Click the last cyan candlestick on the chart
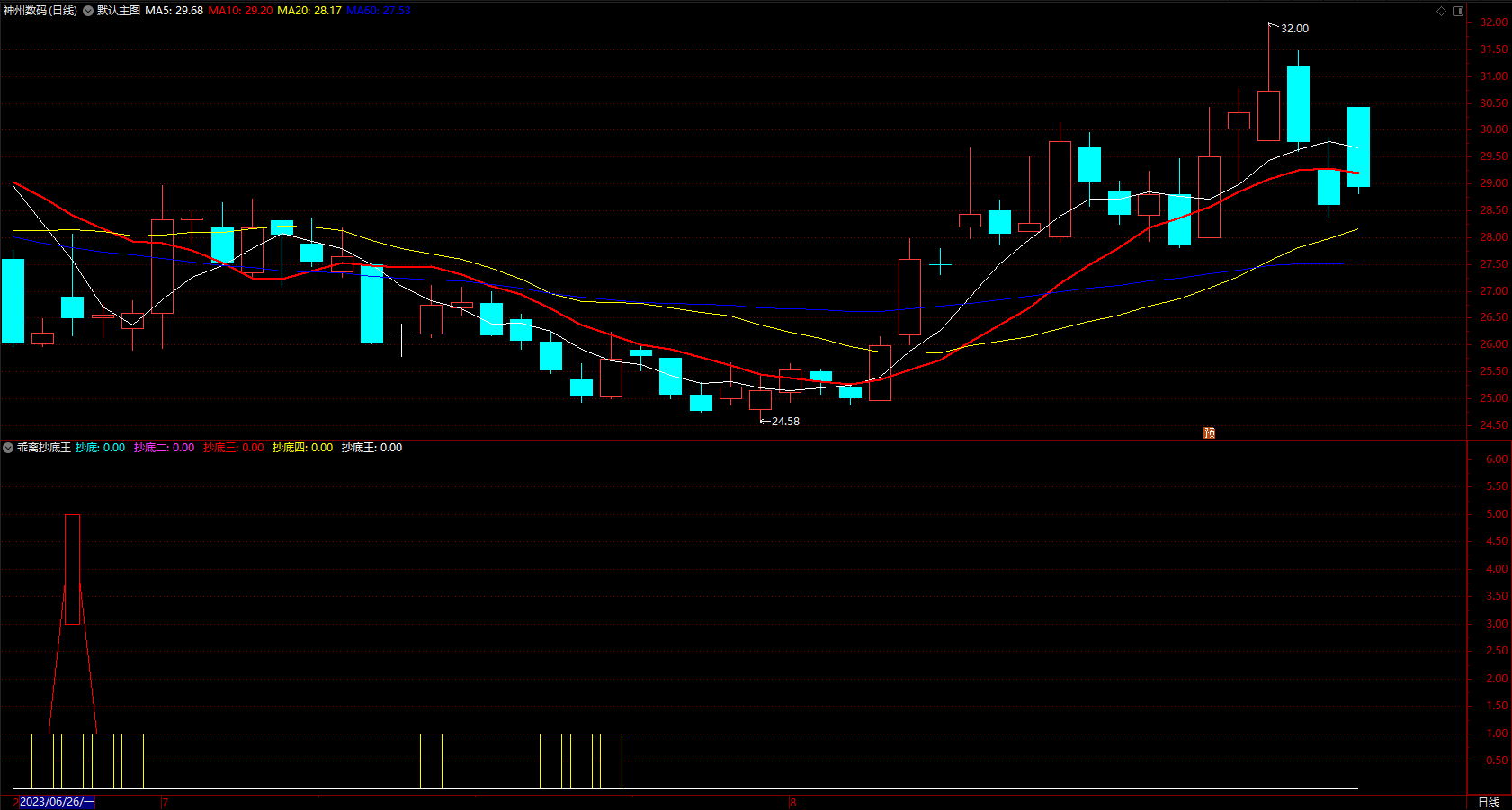Screen dimensions: 1512x810 [1358, 147]
